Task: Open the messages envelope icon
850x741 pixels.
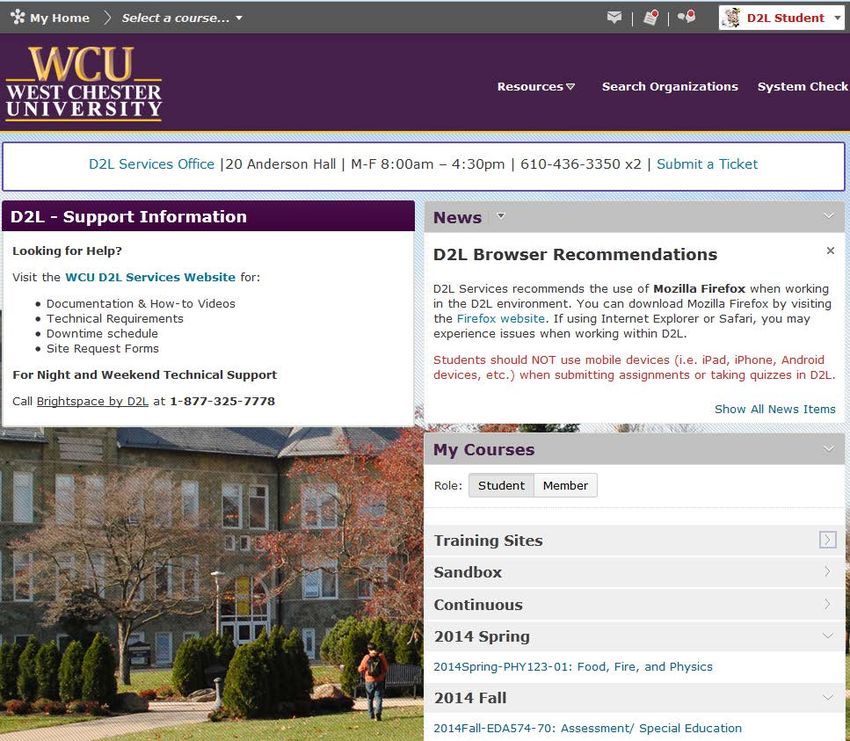Action: tap(614, 17)
